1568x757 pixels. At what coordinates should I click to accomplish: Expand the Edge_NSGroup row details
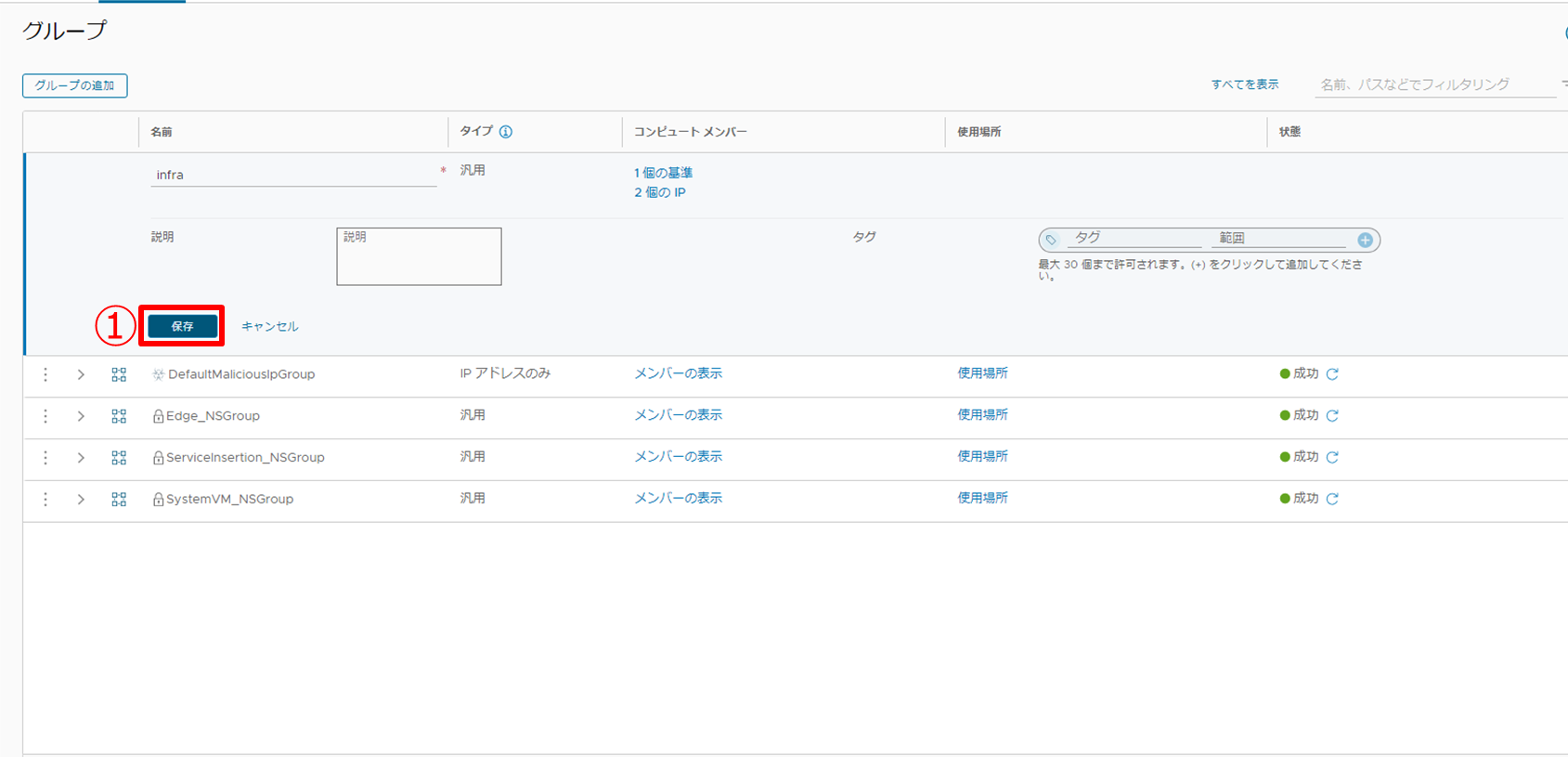point(81,416)
